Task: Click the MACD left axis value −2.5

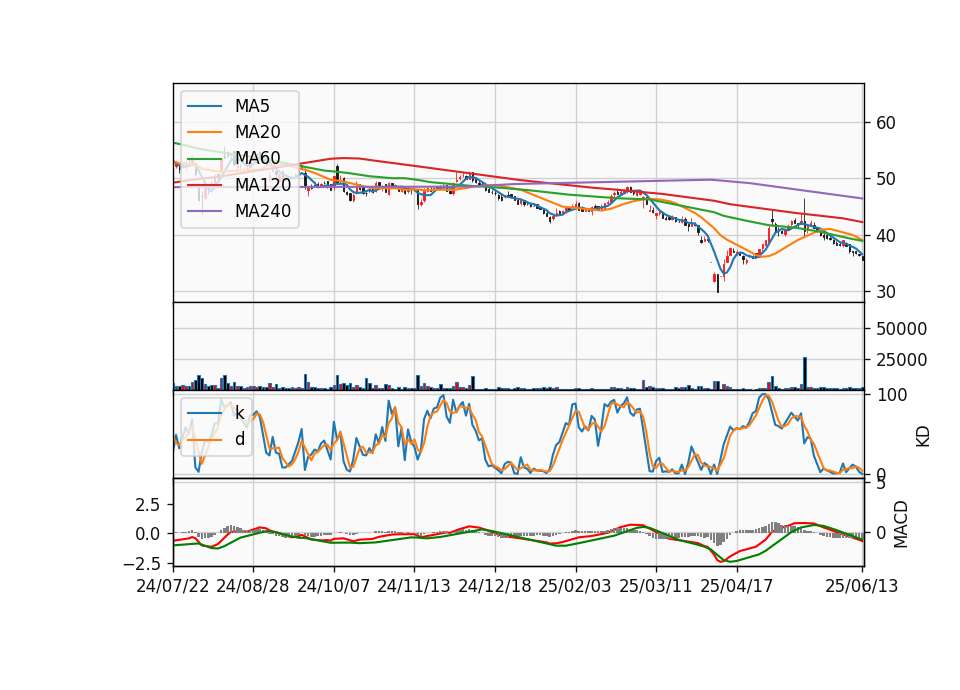Action: (x=142, y=563)
